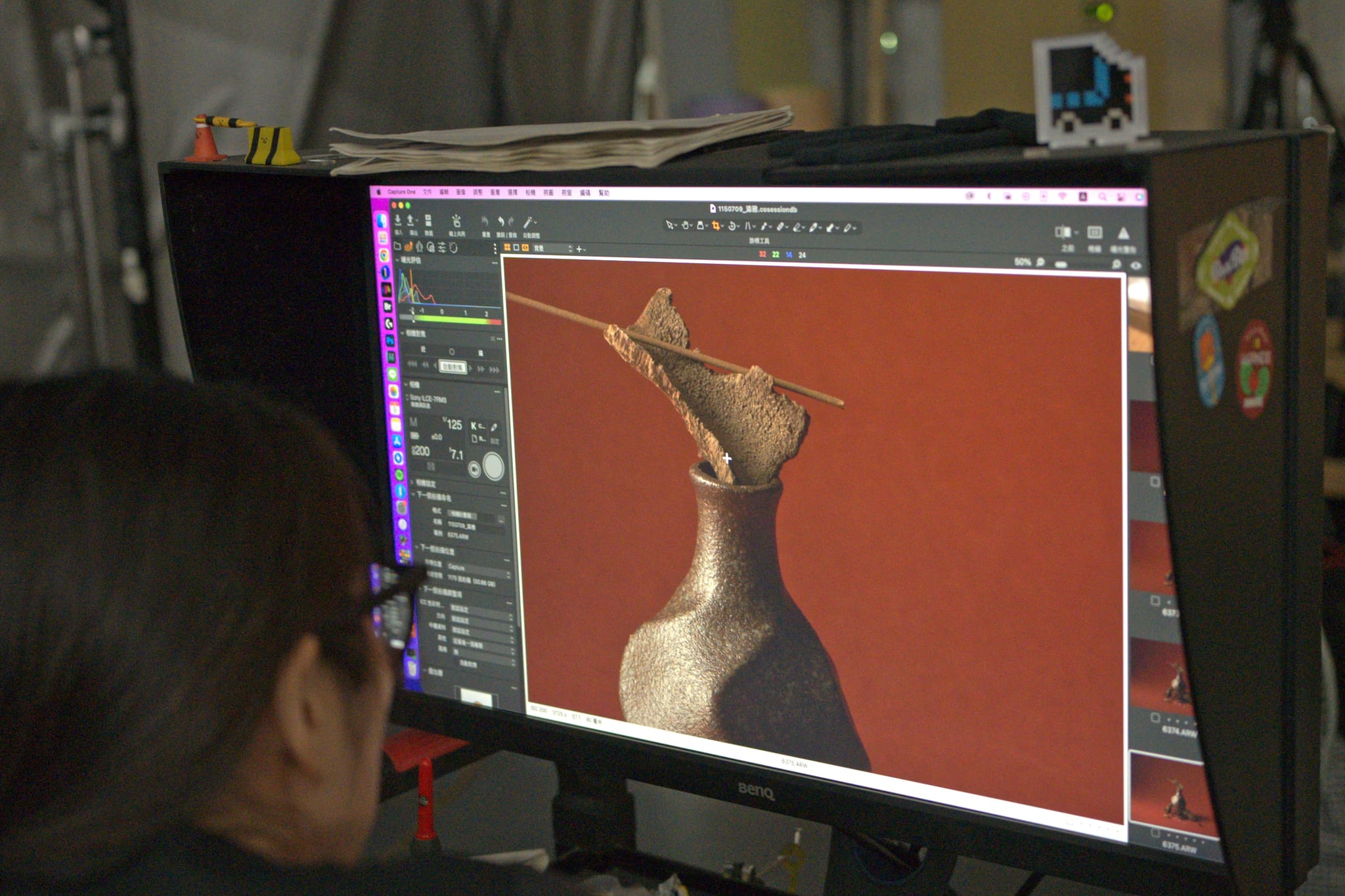
Task: Open the Capture One application menu
Action: click(401, 192)
